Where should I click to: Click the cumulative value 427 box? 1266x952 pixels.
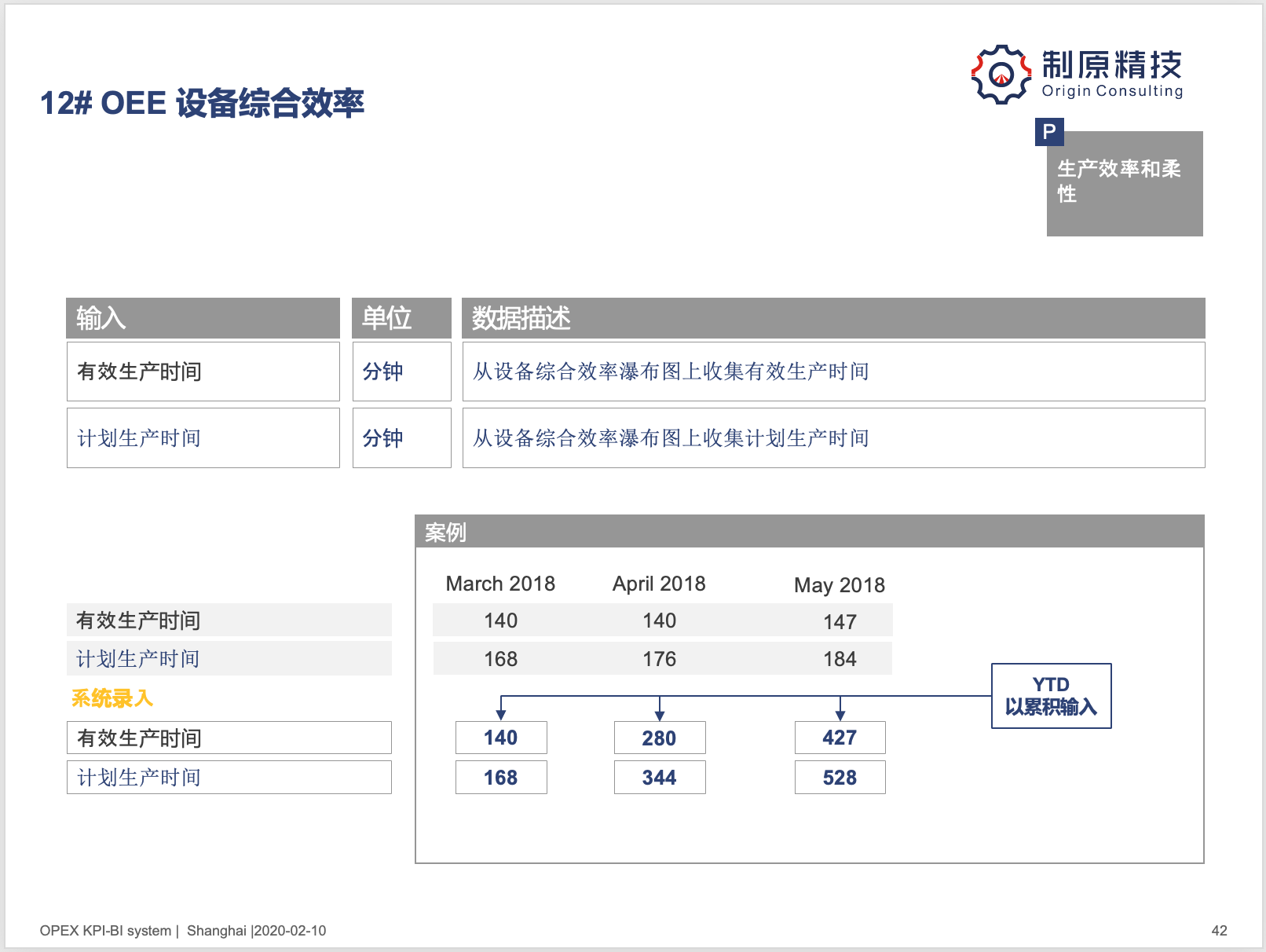pyautogui.click(x=840, y=738)
